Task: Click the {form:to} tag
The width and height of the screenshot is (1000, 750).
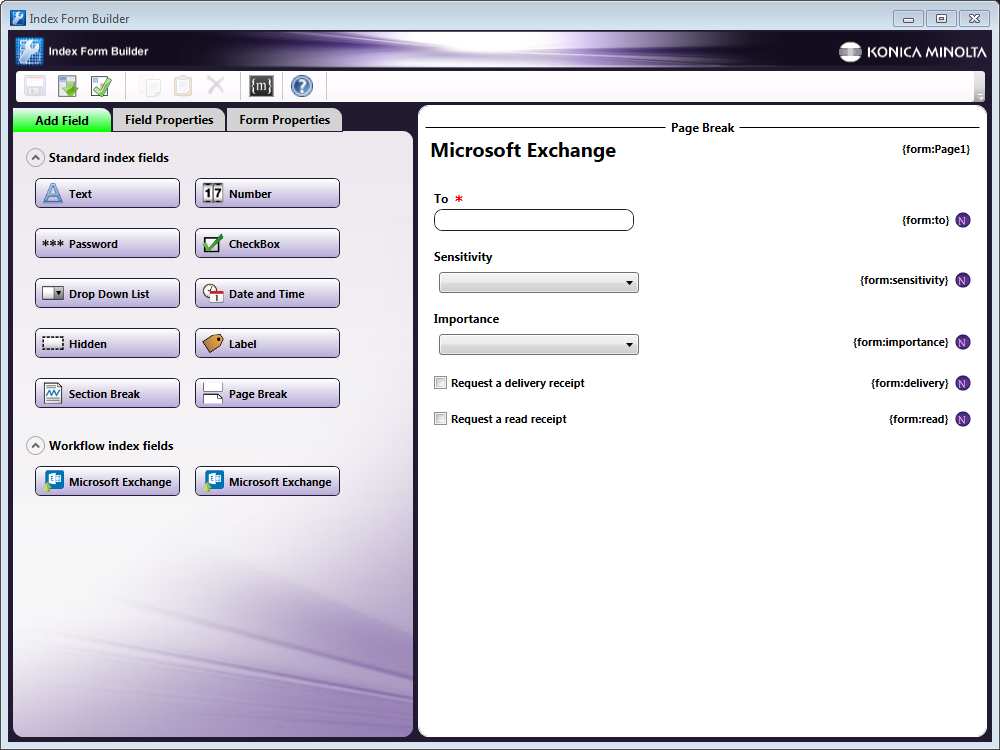Action: coord(925,220)
